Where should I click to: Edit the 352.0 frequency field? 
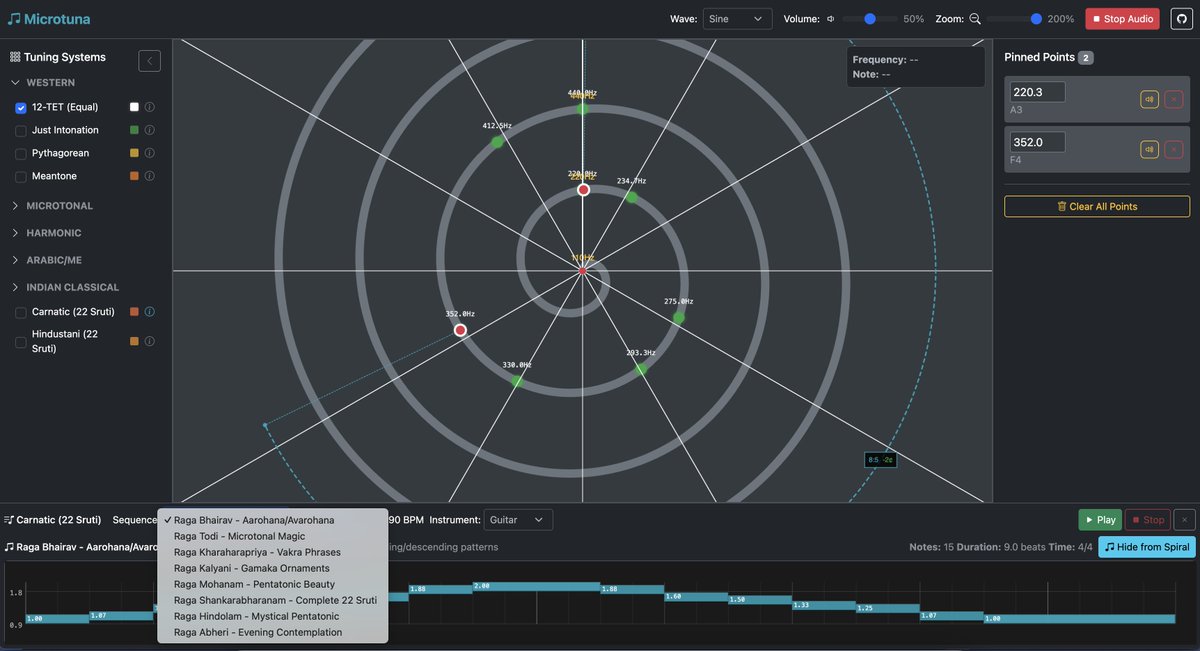pyautogui.click(x=1037, y=142)
